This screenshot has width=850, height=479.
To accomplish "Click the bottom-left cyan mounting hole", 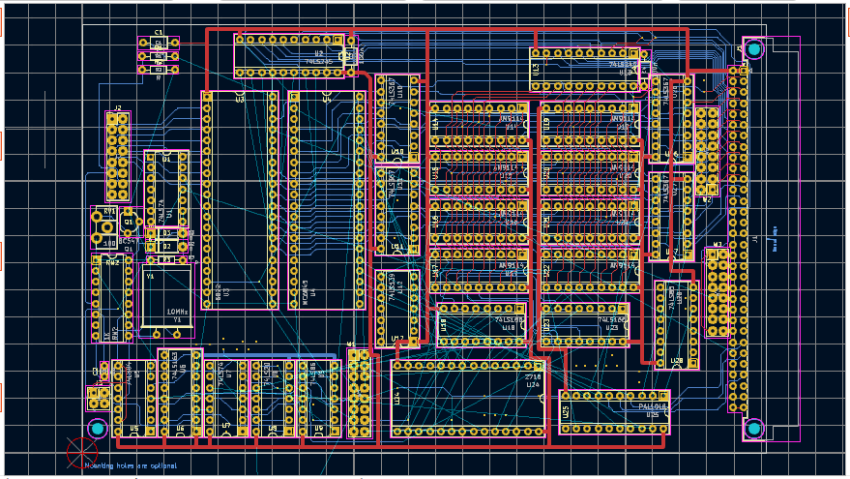I will pyautogui.click(x=98, y=429).
